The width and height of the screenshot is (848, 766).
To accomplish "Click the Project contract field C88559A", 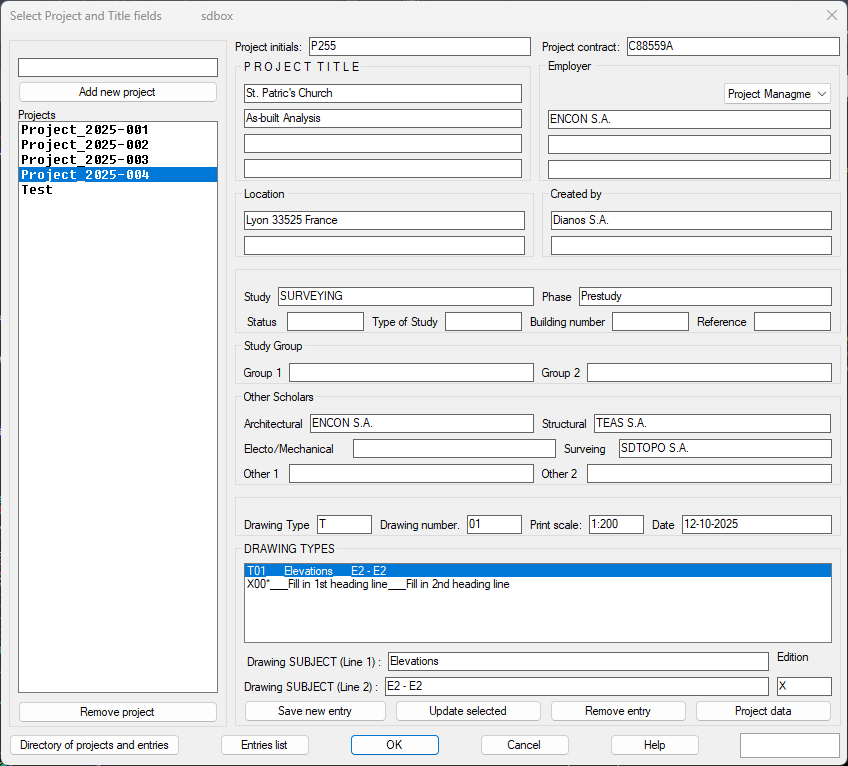I will tap(733, 47).
